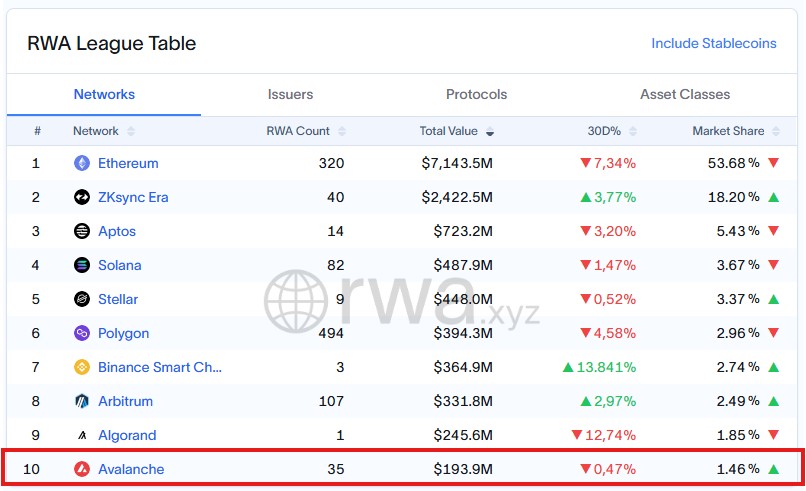Open the ZKsync Era network link
Image resolution: width=806 pixels, height=491 pixels.
point(133,197)
